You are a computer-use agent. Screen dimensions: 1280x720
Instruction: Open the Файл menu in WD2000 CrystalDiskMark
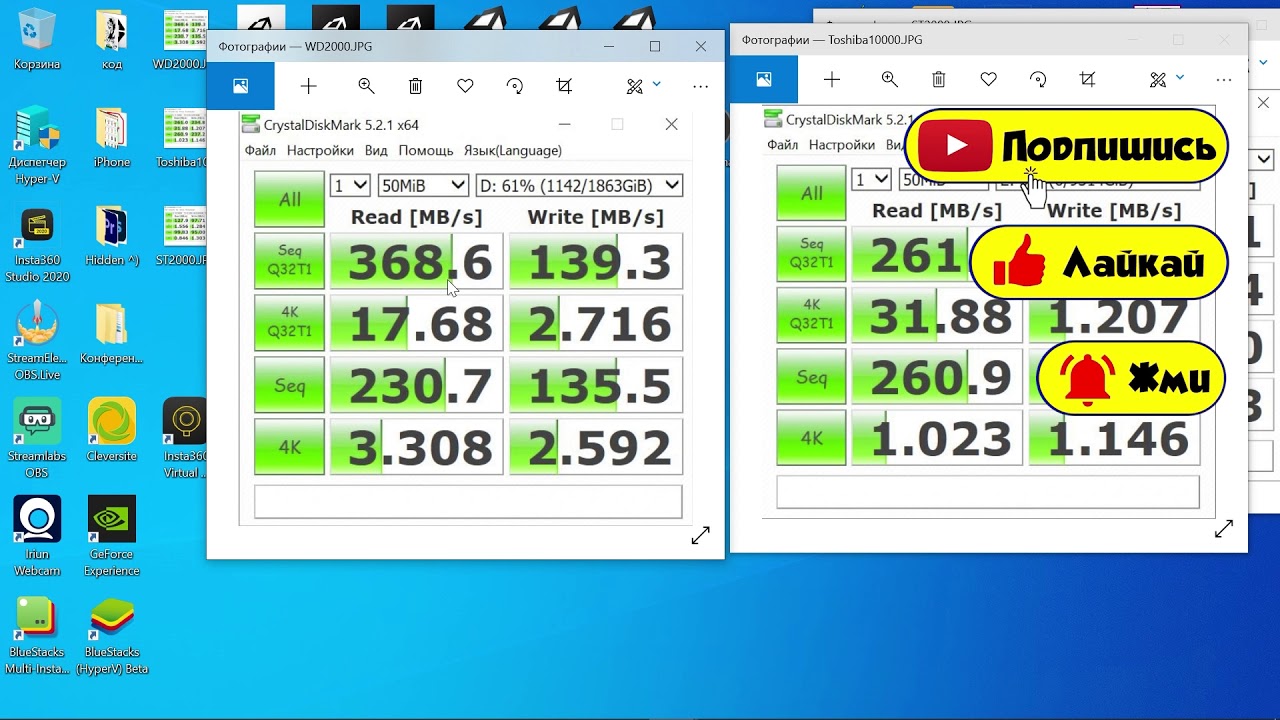tap(260, 150)
